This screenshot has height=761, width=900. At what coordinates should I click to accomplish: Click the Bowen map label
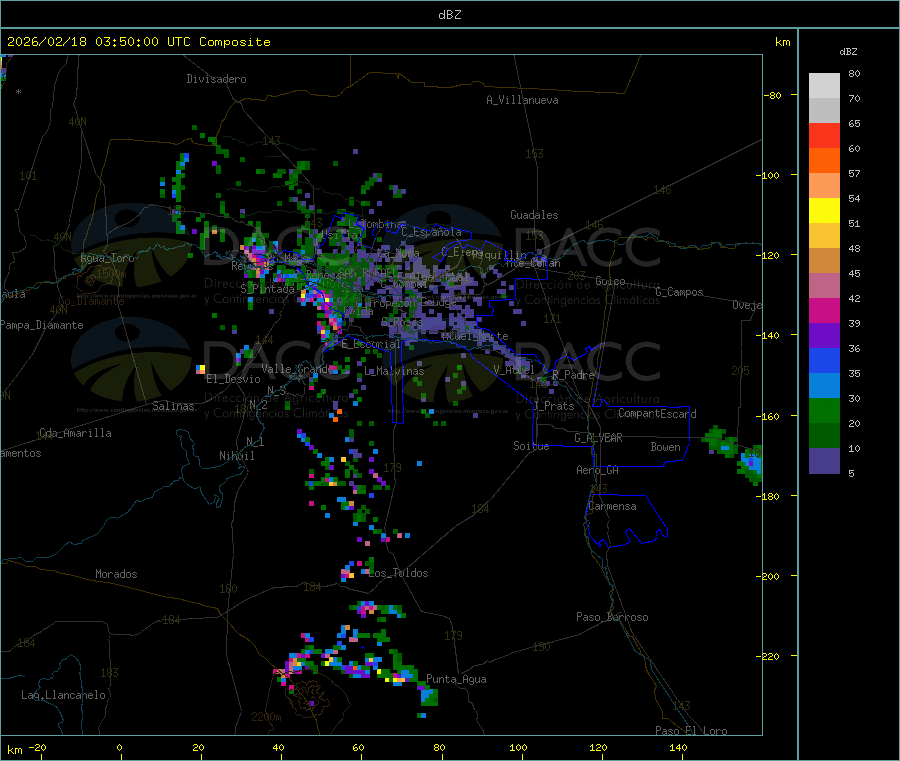coord(665,447)
